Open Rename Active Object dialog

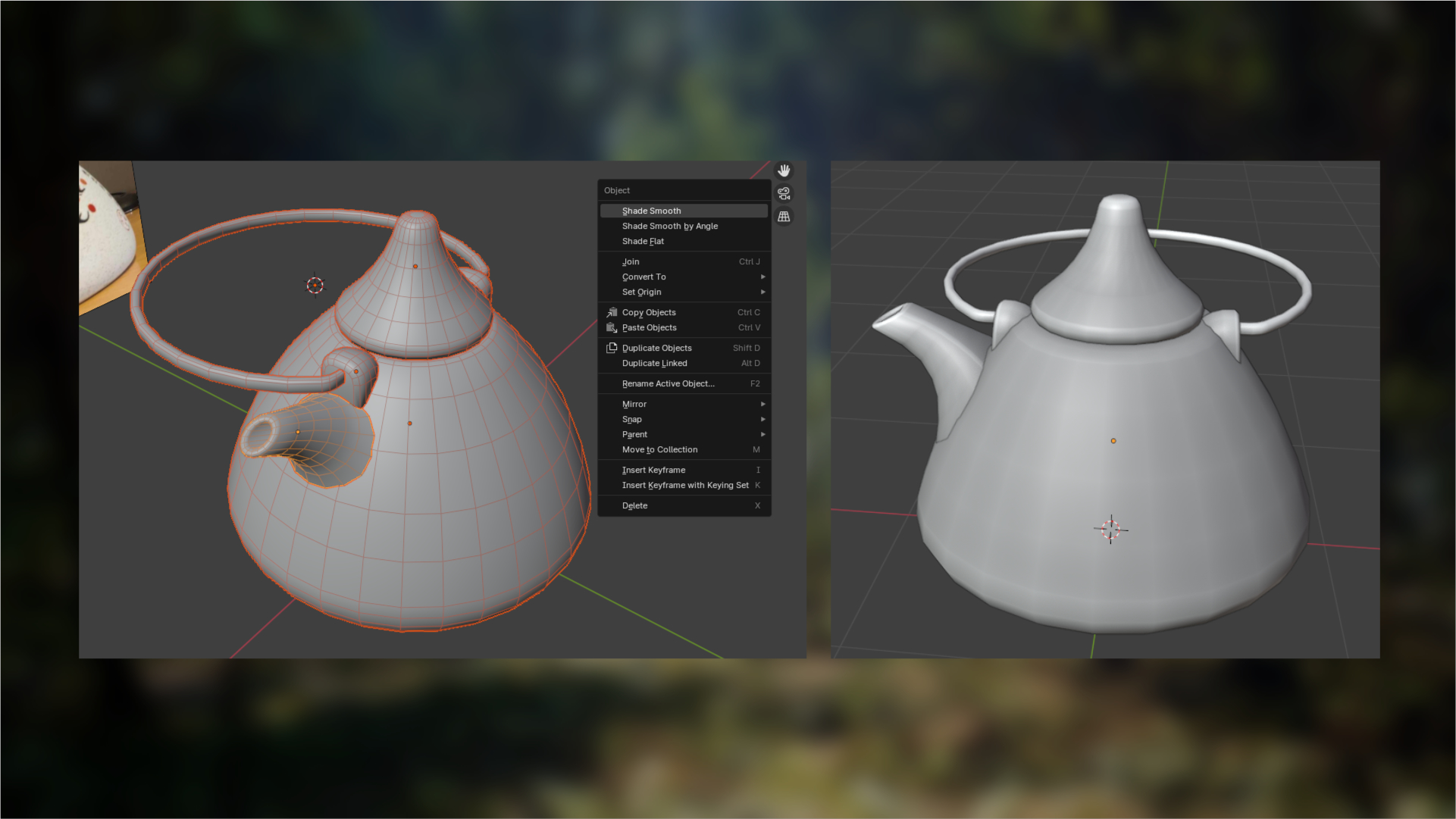[684, 383]
